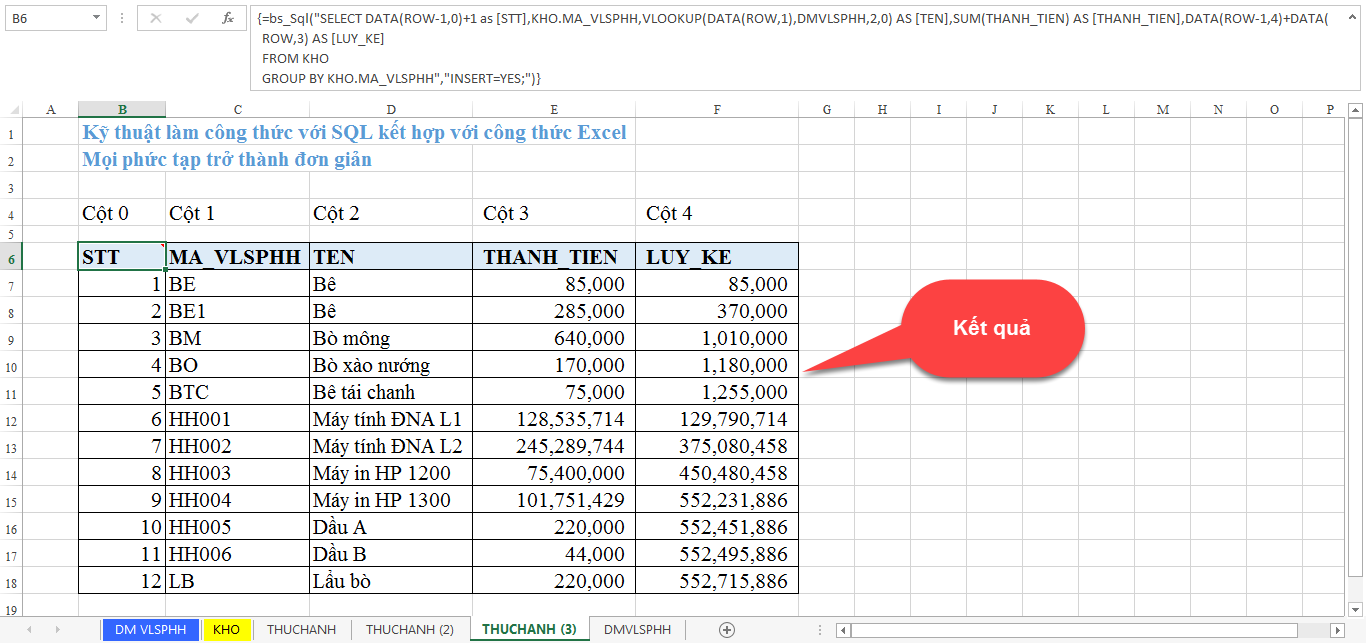Select the row 12 header
The image size is (1366, 643).
pos(11,419)
